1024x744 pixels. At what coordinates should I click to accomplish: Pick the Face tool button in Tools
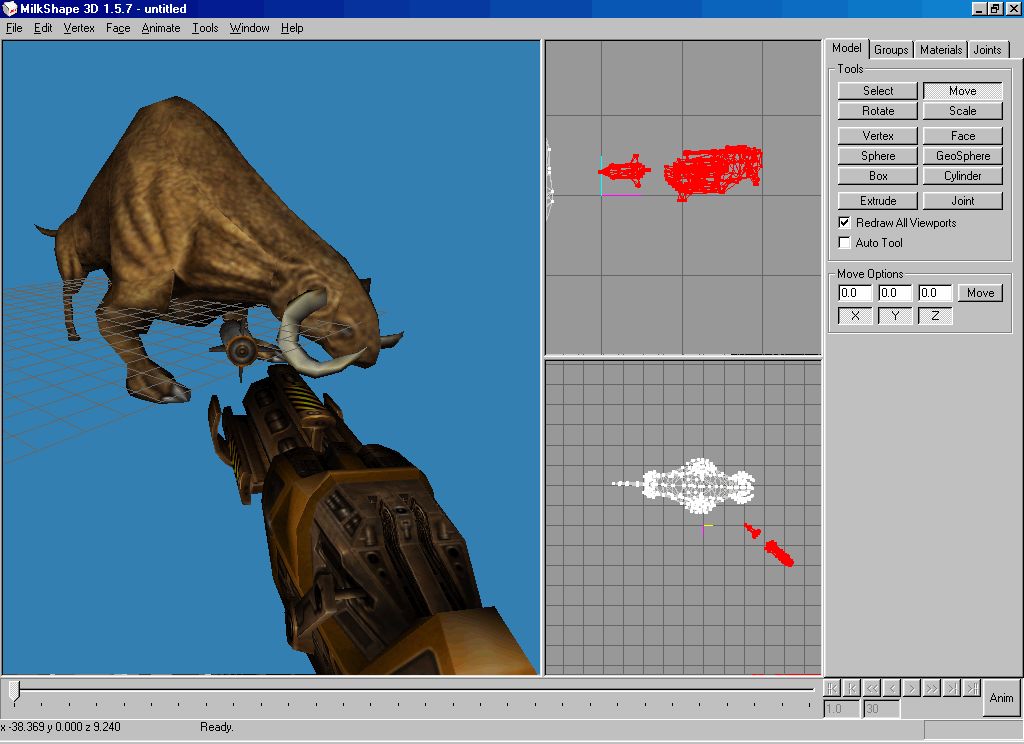tap(963, 136)
